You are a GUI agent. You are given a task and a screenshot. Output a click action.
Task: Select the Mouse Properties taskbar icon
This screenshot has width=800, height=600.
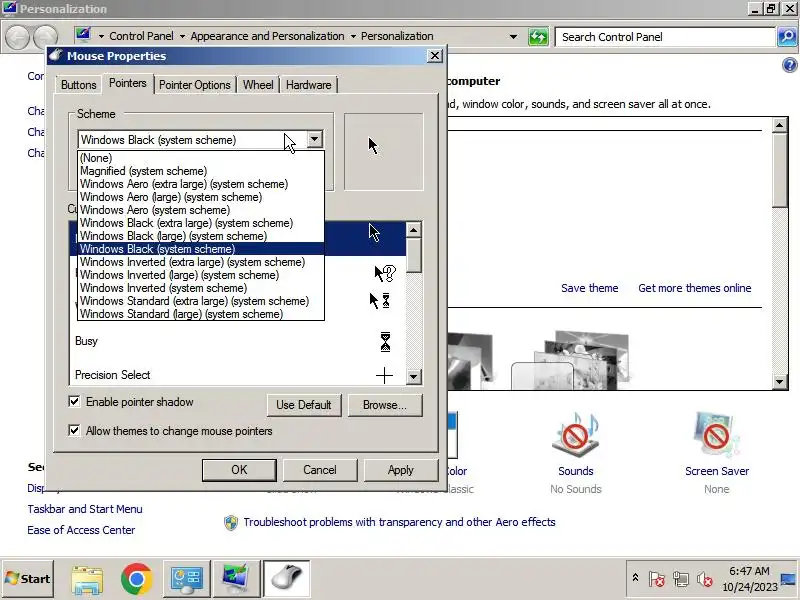click(x=286, y=579)
